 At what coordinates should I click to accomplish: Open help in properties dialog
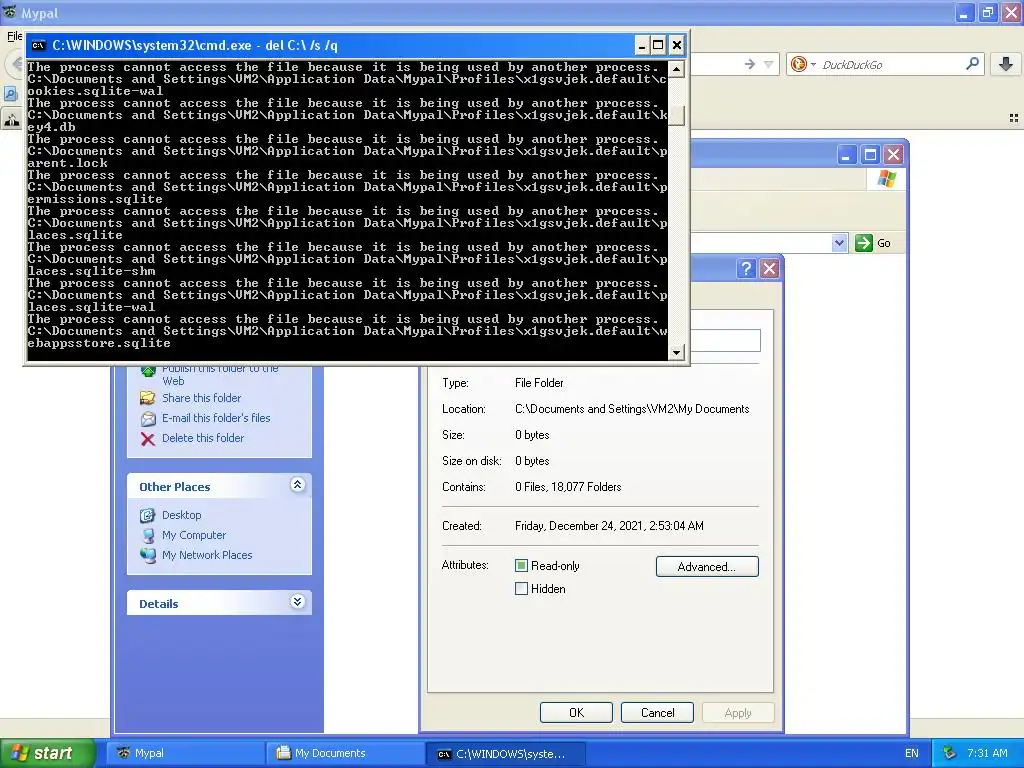coord(746,268)
